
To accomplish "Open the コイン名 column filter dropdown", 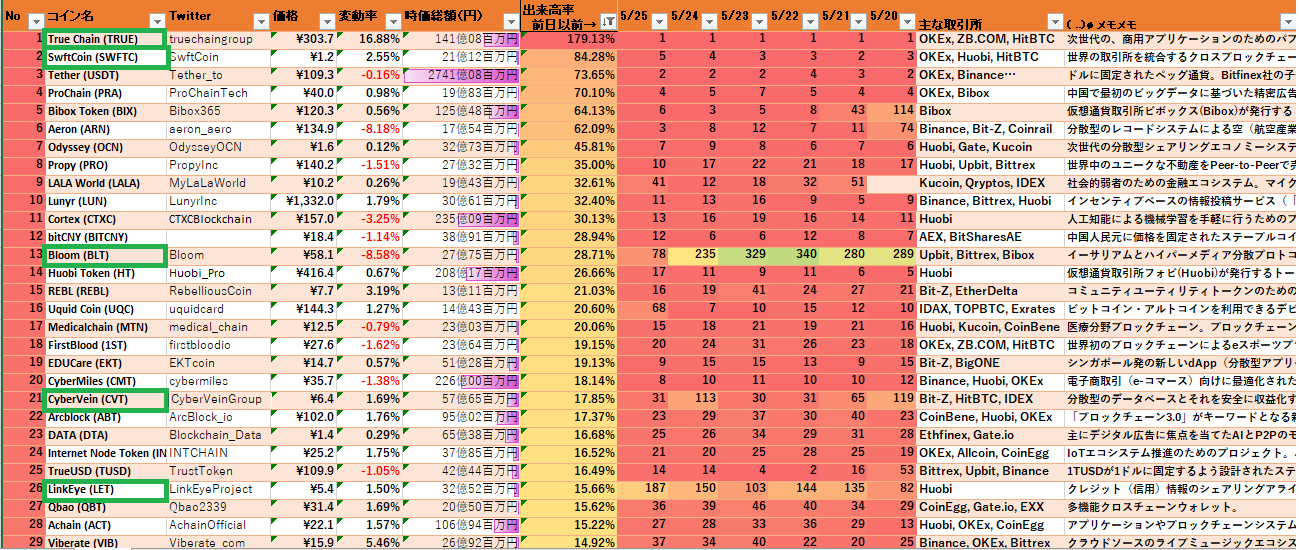I will pyautogui.click(x=156, y=21).
